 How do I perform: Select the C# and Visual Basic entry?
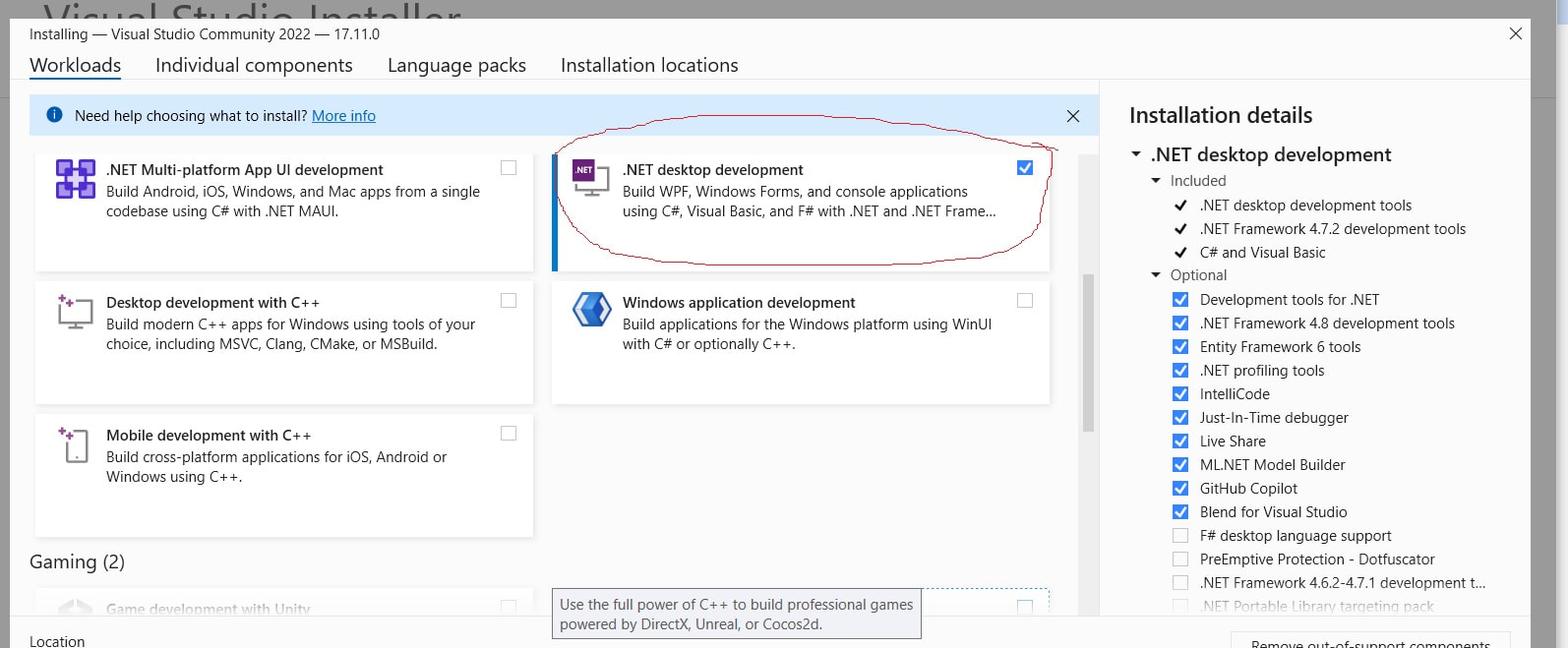click(x=1262, y=253)
